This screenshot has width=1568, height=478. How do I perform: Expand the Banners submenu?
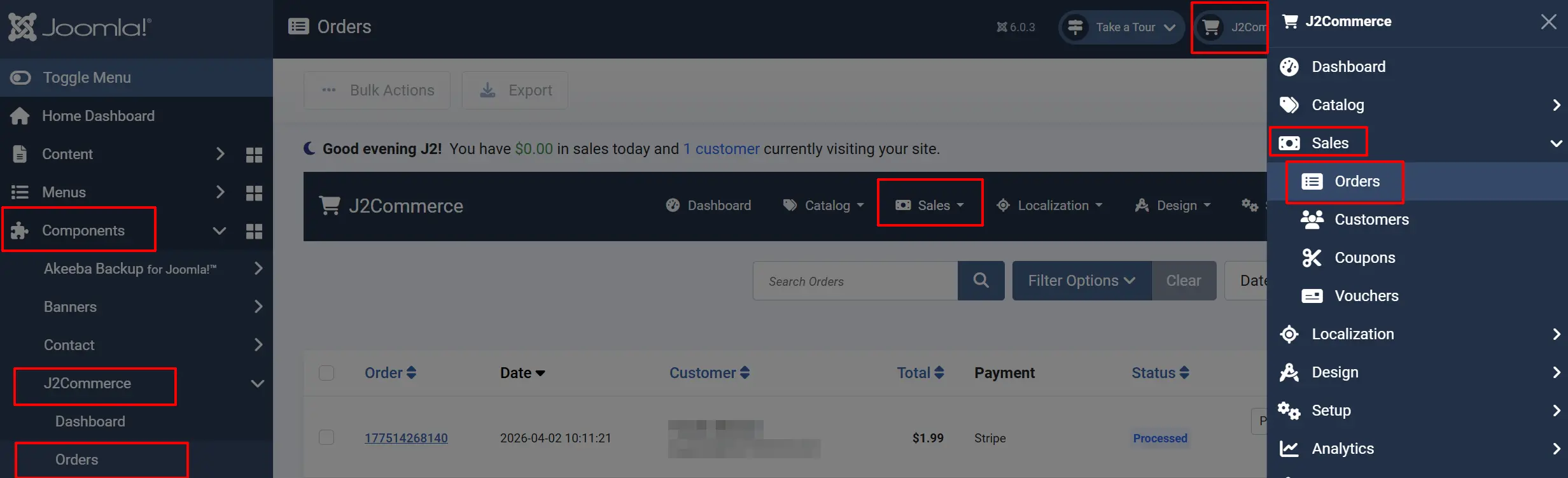(258, 307)
